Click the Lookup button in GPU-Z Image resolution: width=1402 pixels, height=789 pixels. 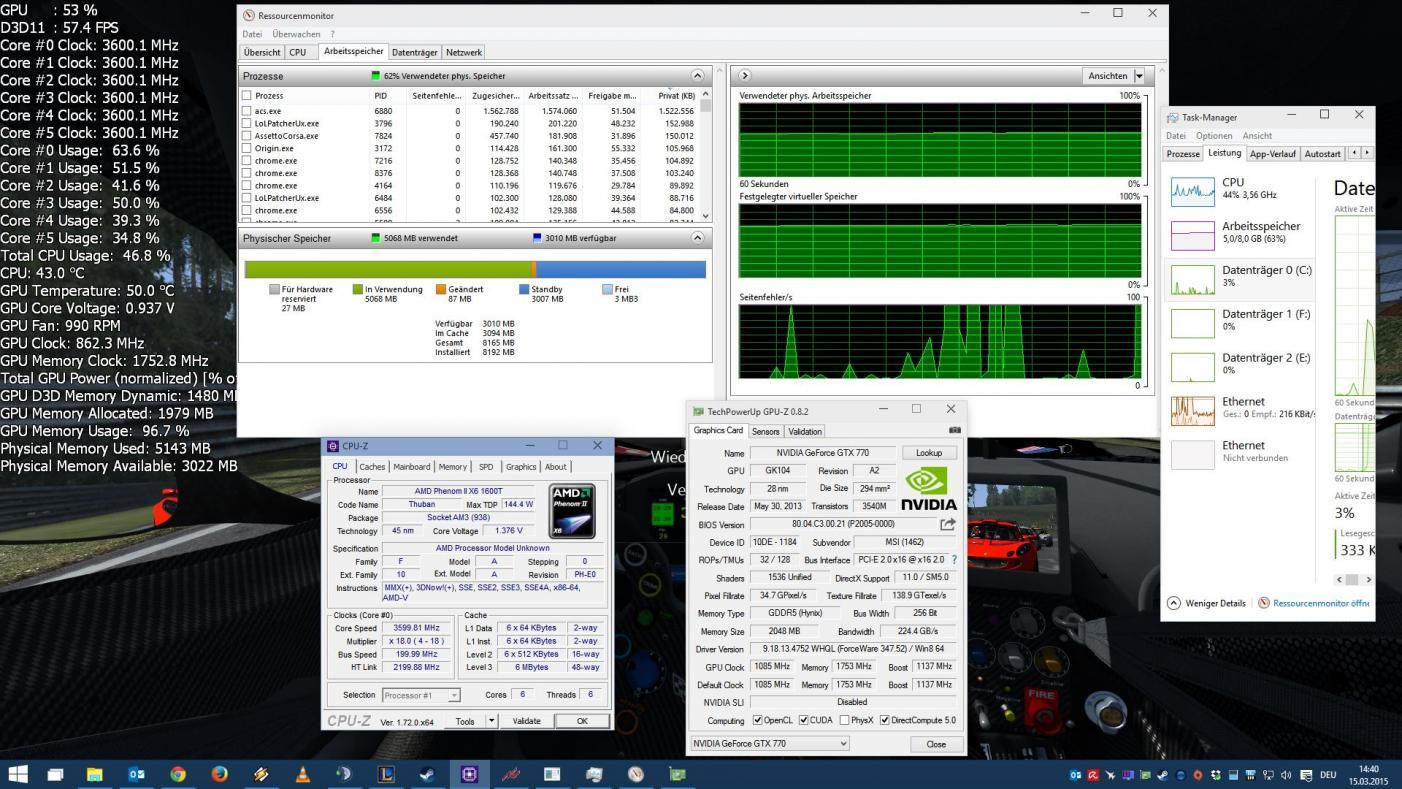(x=929, y=453)
